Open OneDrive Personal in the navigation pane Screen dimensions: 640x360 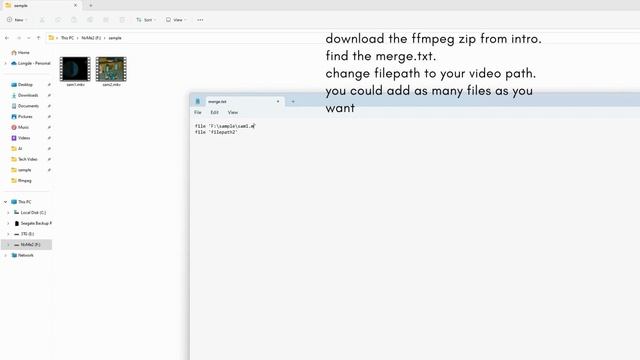(x=31, y=63)
